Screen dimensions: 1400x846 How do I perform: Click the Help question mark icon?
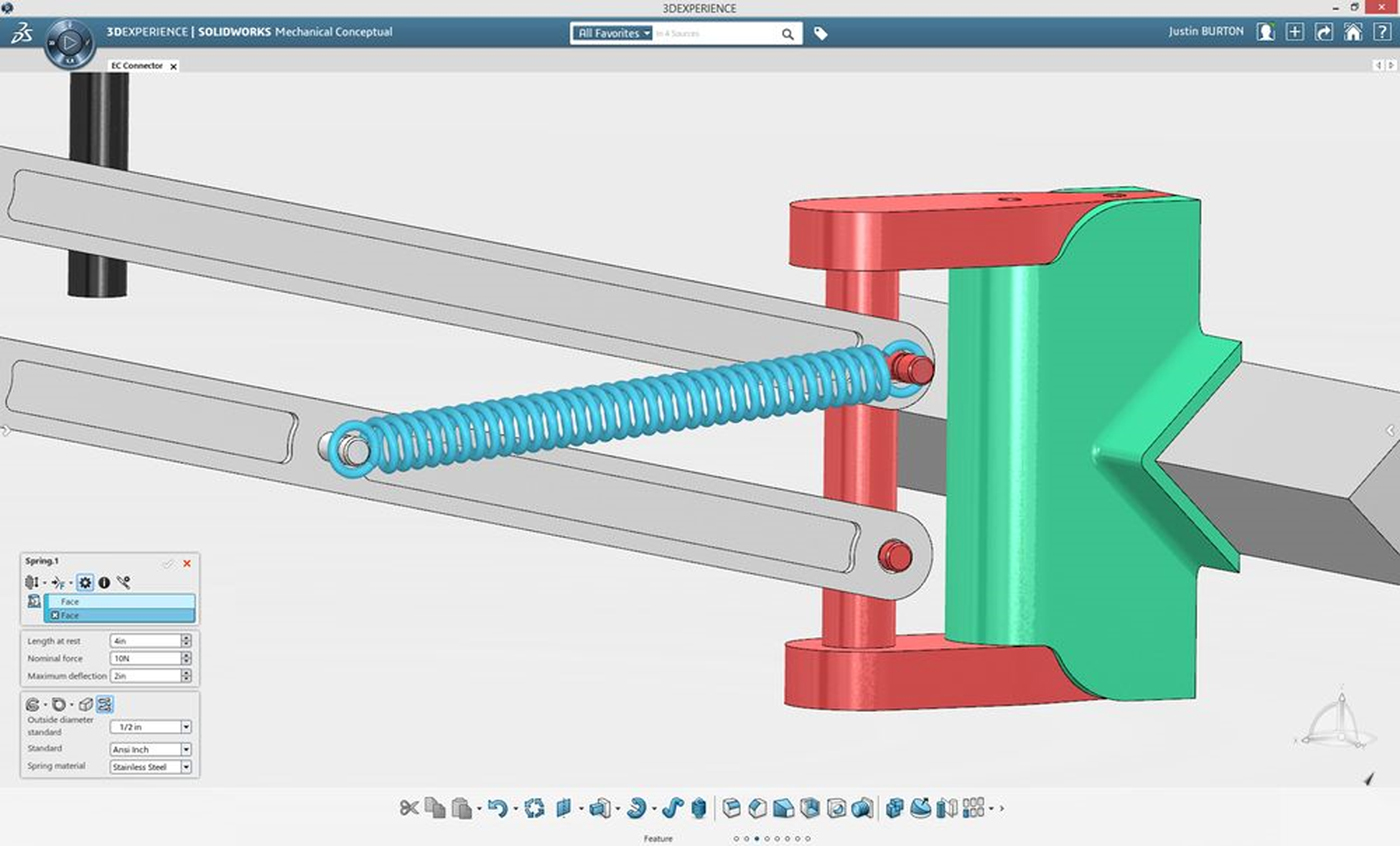(x=1381, y=32)
